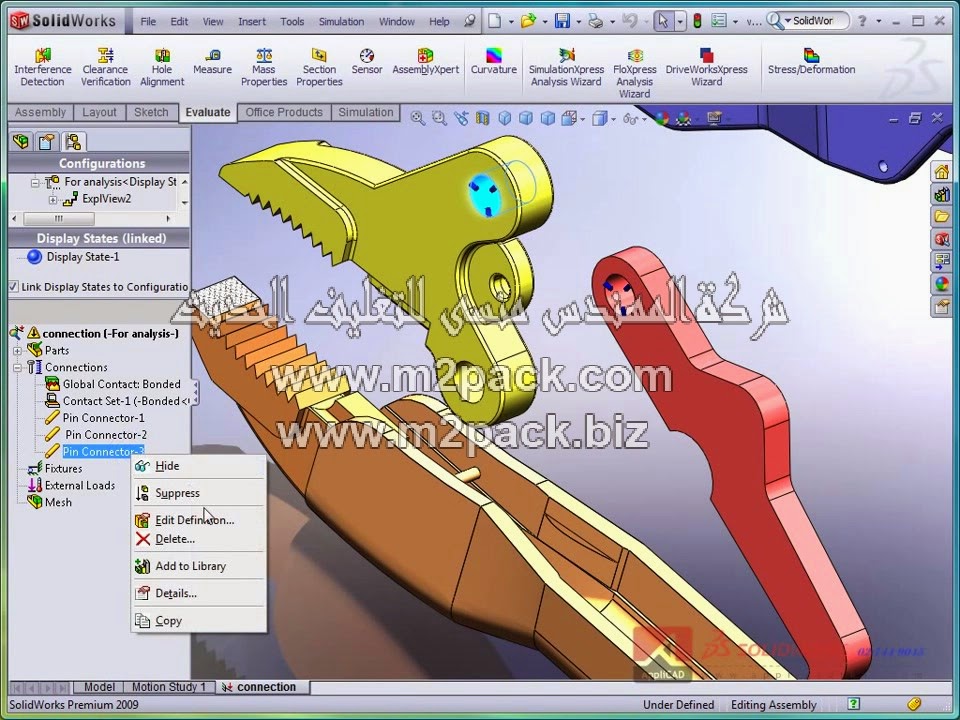Open ConfigurationManager tab icon

[x=73, y=141]
